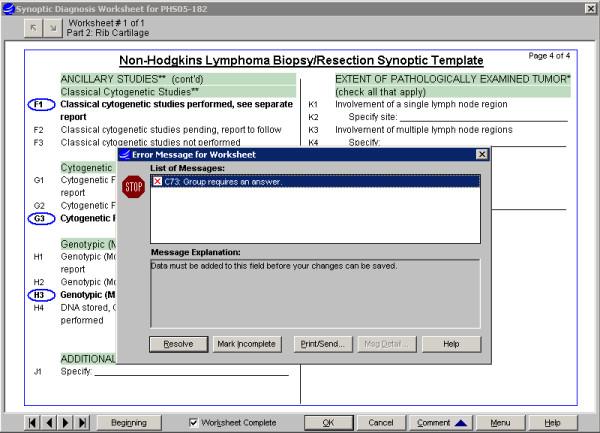The width and height of the screenshot is (600, 433).
Task: Click the Print/Send button
Action: (321, 344)
